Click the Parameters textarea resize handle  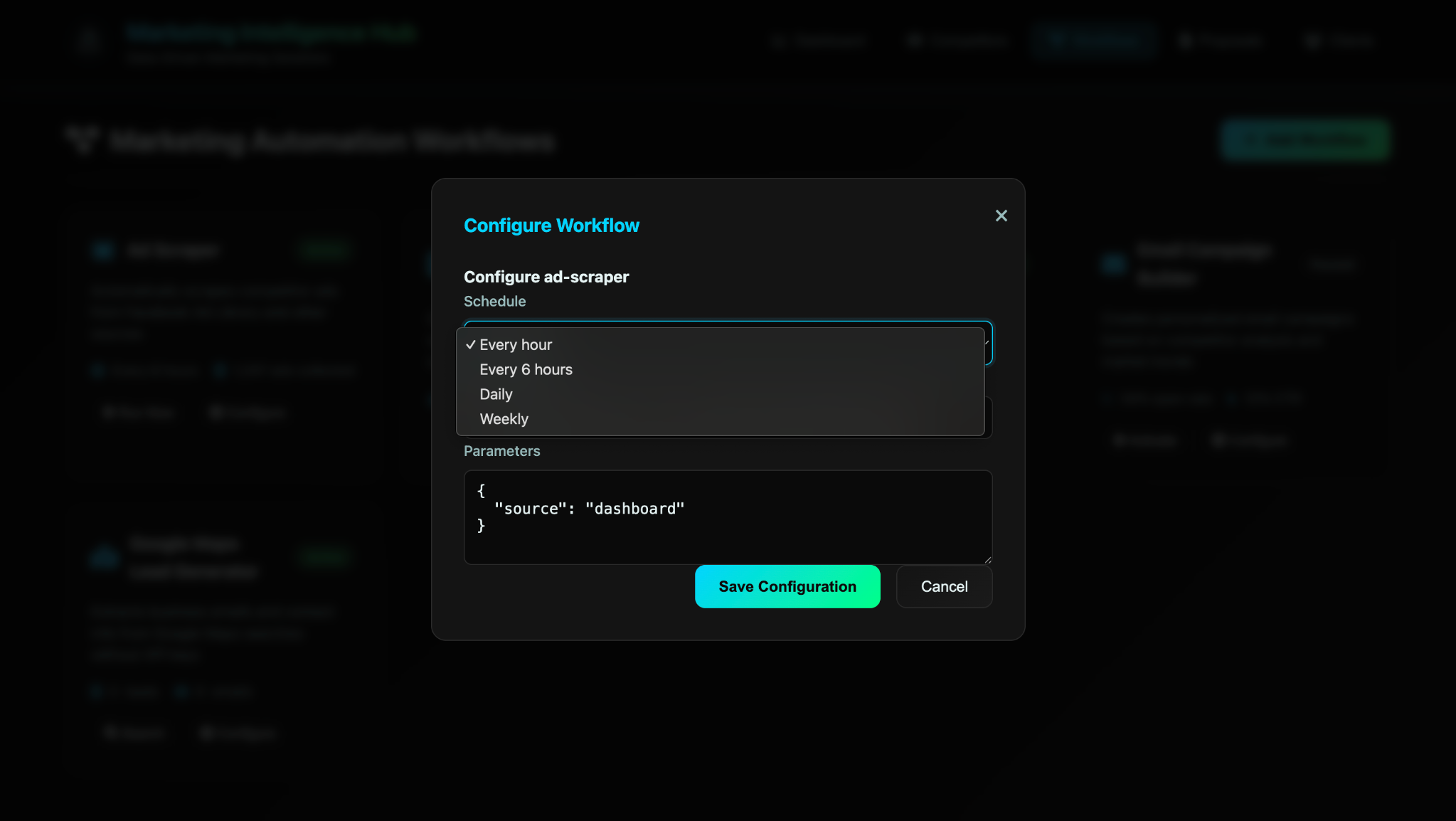(987, 560)
